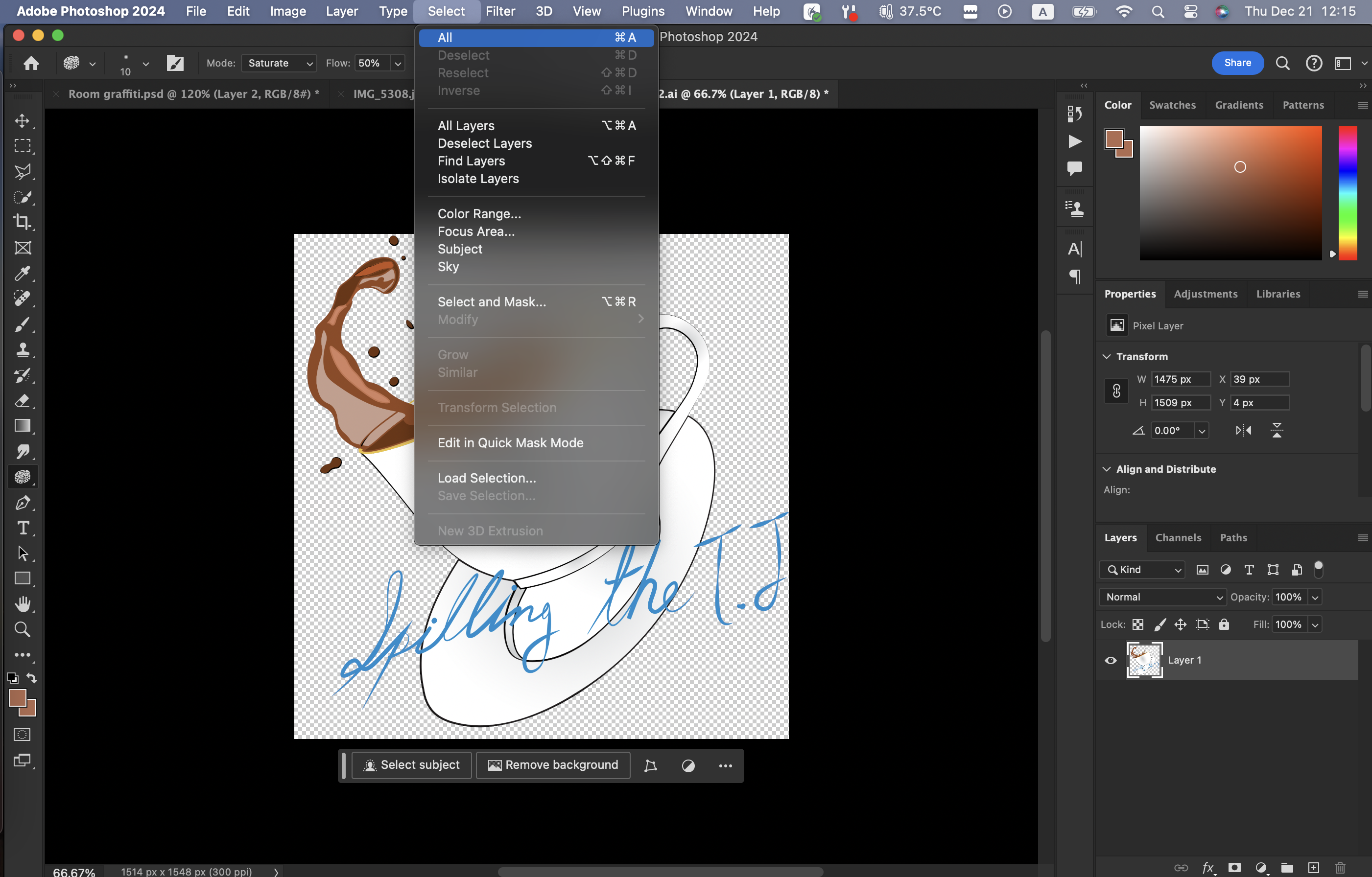
Task: Open the Mode Saturate dropdown
Action: (x=279, y=63)
